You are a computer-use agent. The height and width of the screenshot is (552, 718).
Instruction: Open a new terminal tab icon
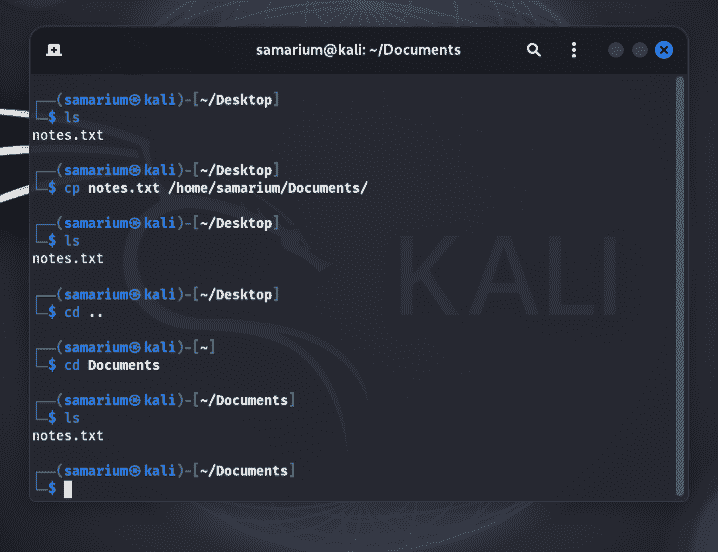[54, 50]
